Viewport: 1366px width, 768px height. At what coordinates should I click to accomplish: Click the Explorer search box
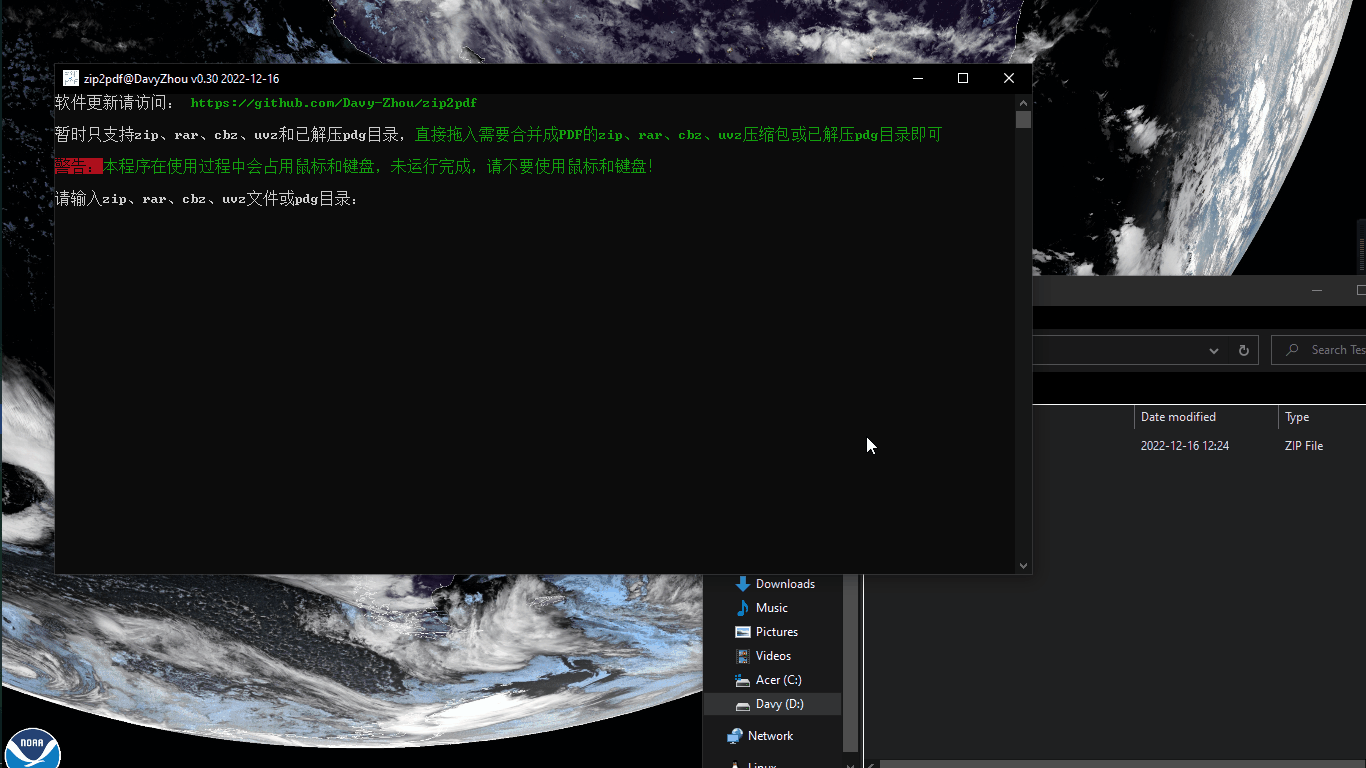pos(1320,350)
